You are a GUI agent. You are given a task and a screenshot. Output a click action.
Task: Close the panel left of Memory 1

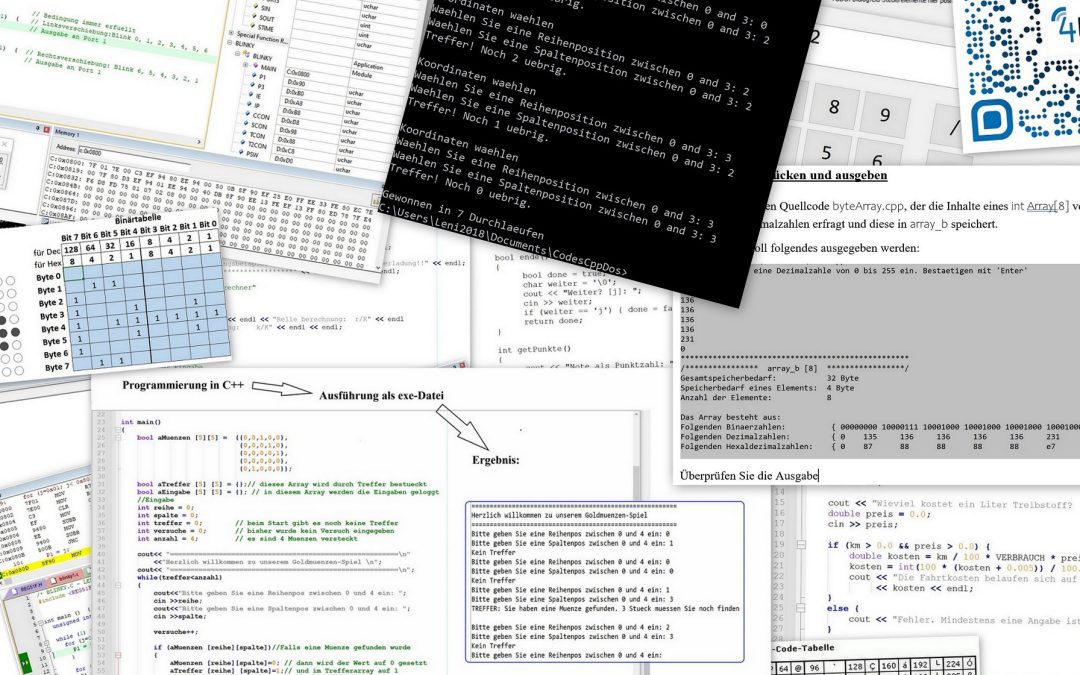47,130
